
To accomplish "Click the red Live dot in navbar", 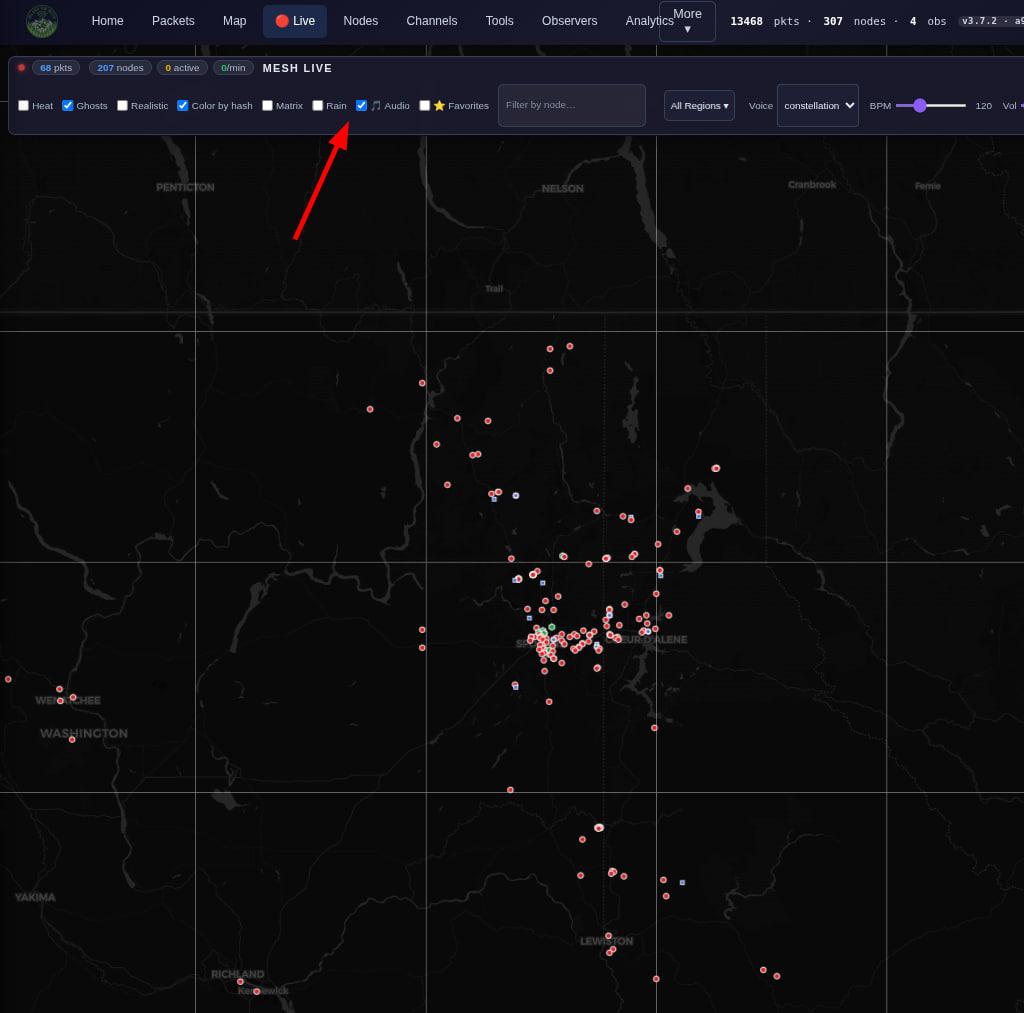I will [x=282, y=21].
